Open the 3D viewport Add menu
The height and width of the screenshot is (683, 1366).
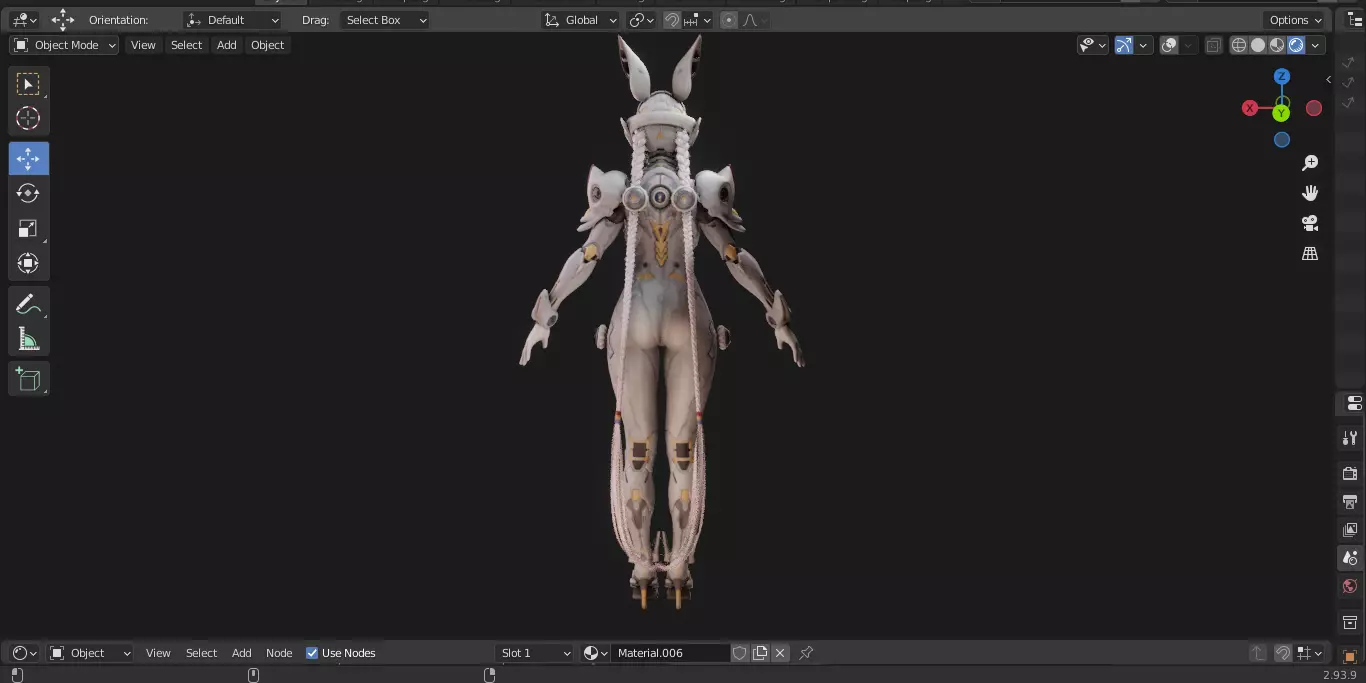coord(227,45)
